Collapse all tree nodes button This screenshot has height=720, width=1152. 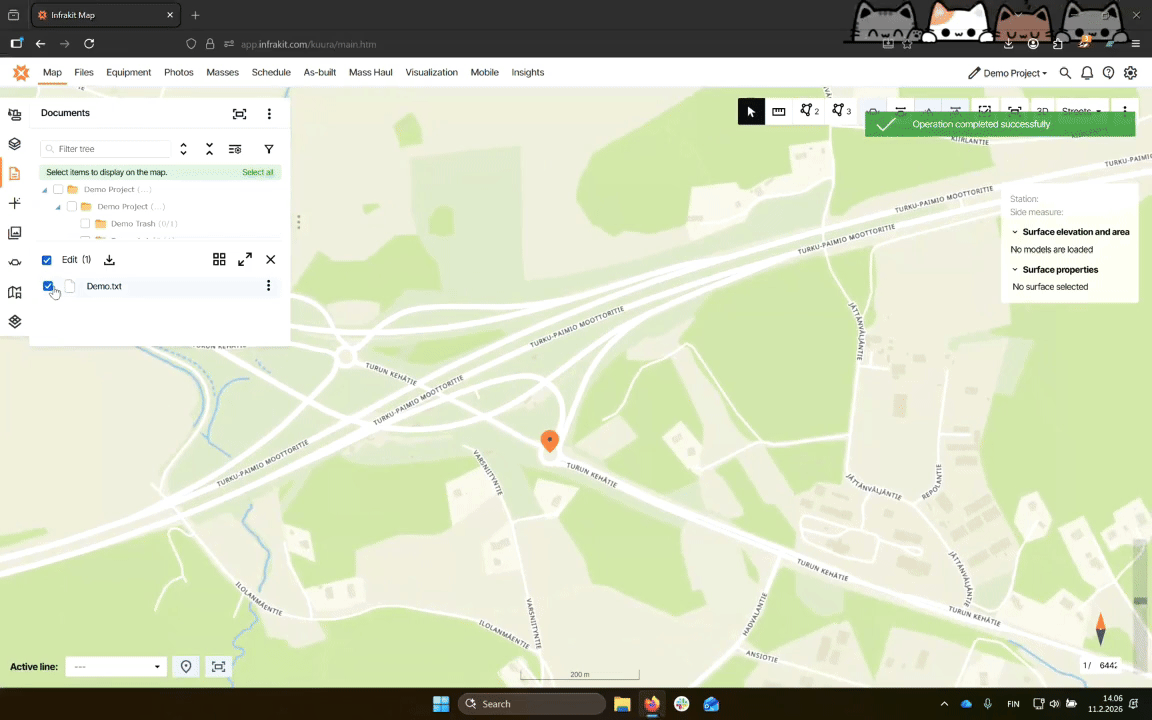209,149
